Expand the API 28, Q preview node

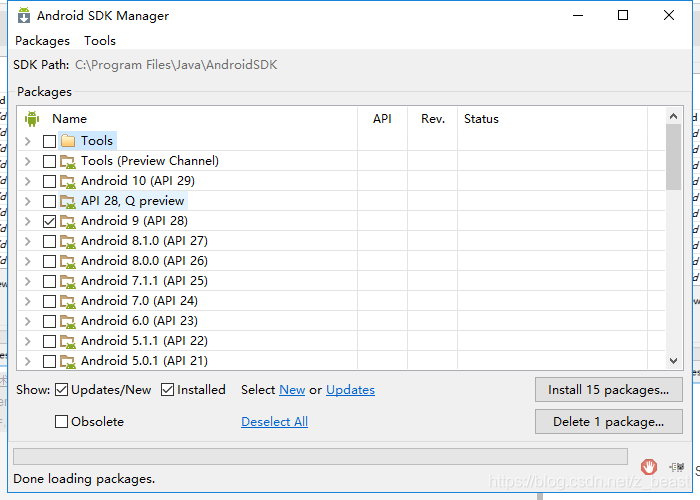[28, 202]
